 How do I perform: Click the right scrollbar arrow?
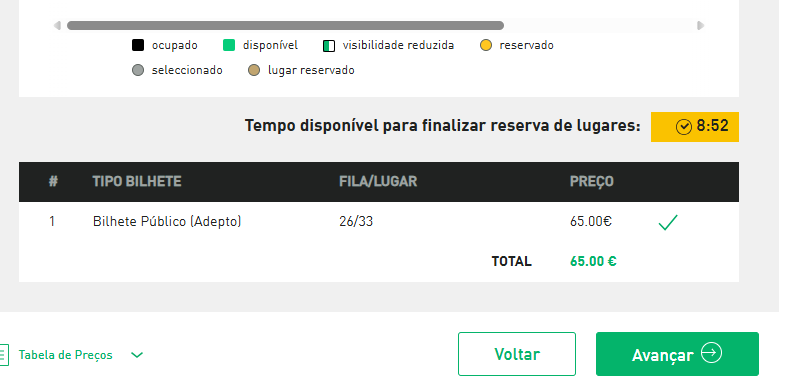click(x=700, y=25)
